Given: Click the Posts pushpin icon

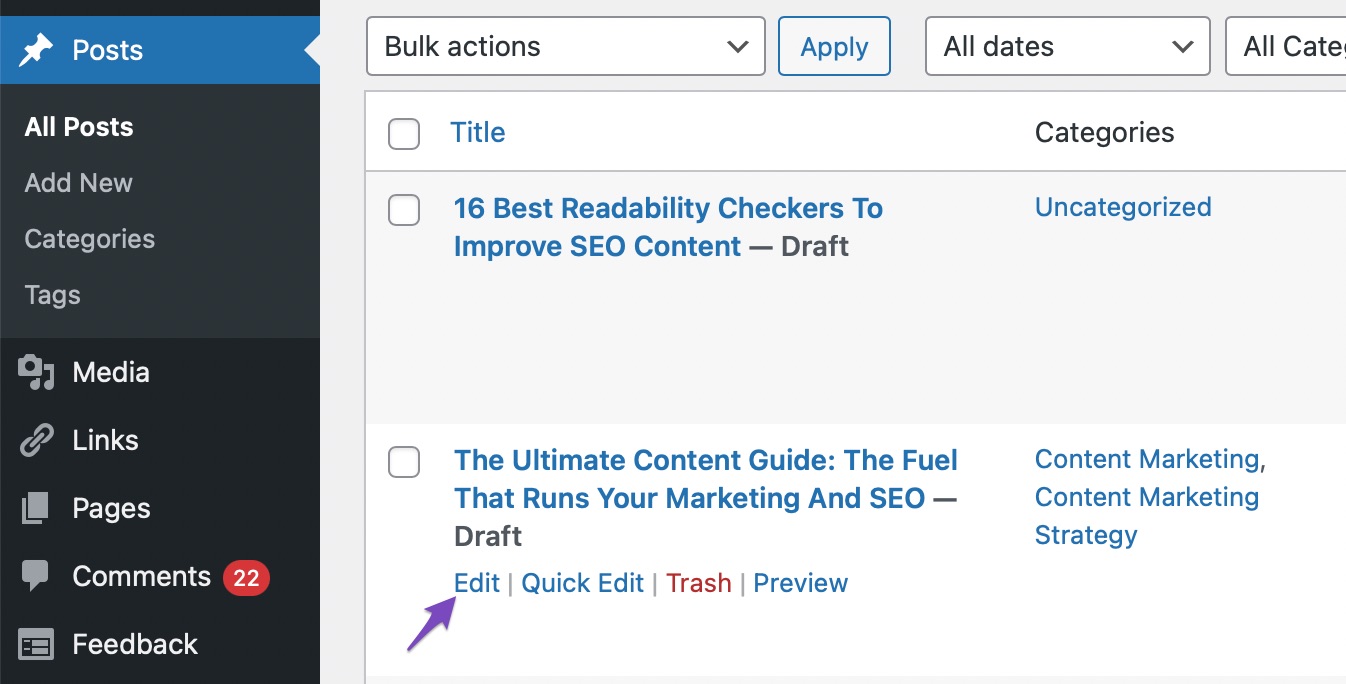Looking at the screenshot, I should (x=36, y=50).
